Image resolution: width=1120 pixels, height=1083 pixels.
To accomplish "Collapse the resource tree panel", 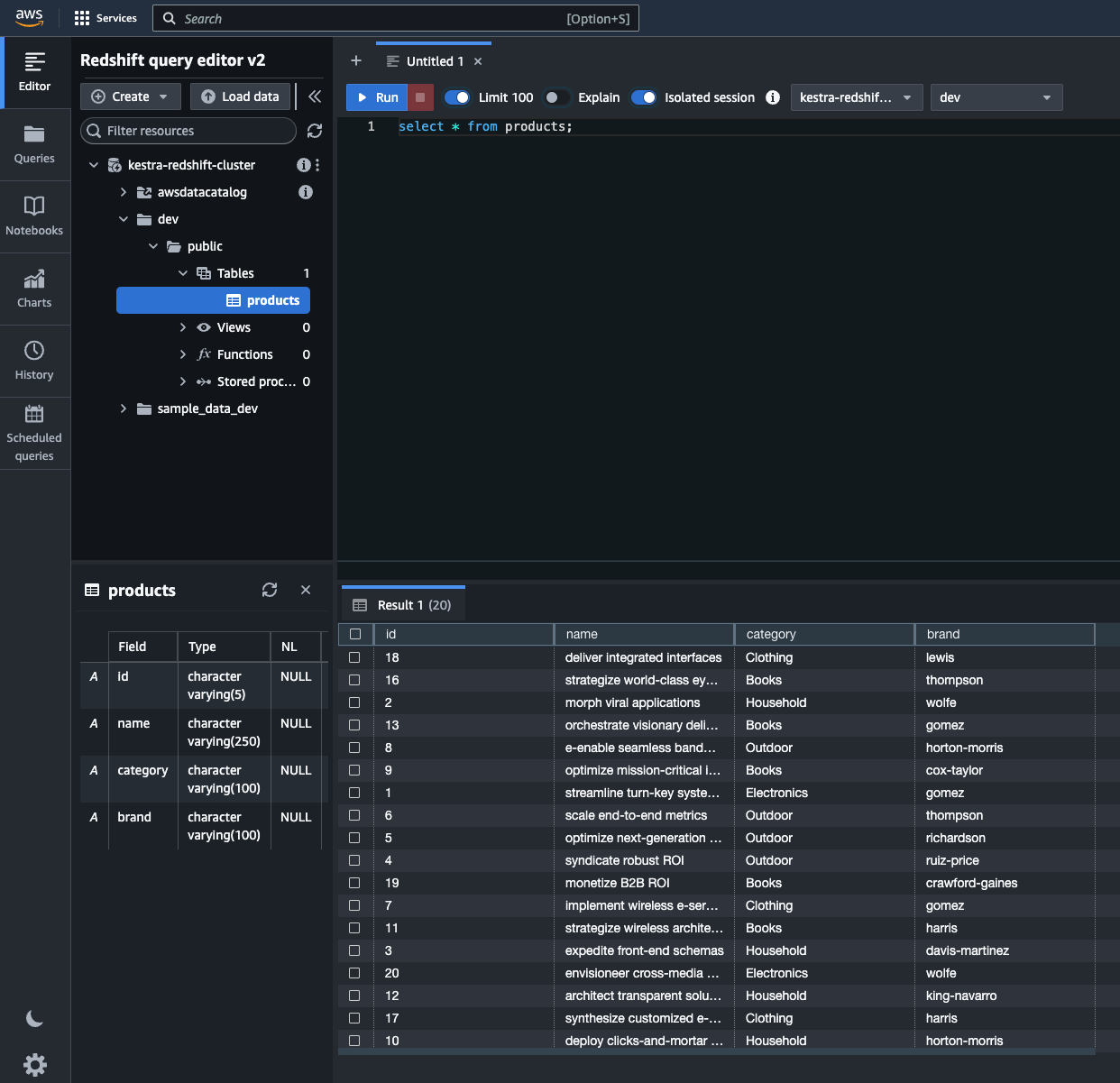I will click(x=314, y=96).
